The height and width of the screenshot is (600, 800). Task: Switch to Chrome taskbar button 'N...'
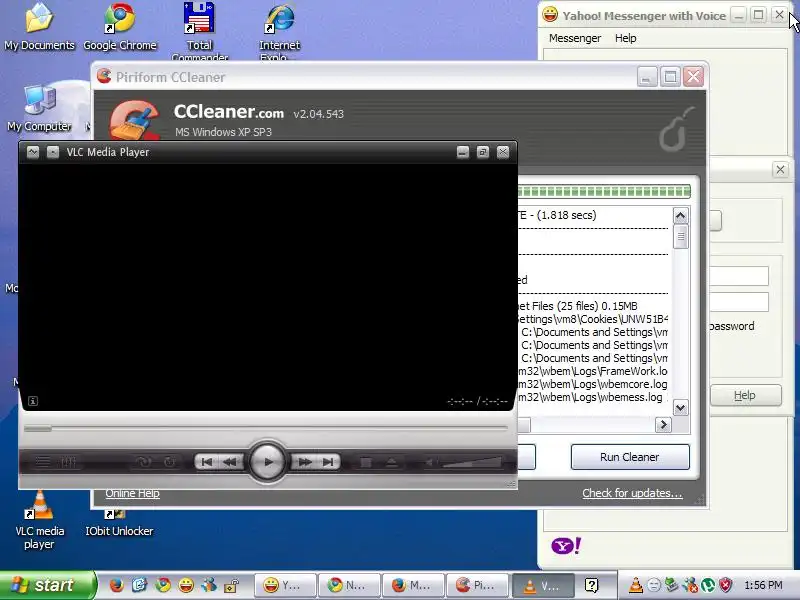point(349,585)
